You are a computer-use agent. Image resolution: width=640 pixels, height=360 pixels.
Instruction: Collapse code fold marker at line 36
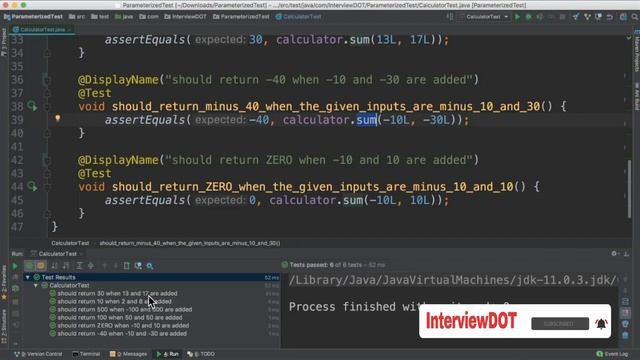[47, 80]
